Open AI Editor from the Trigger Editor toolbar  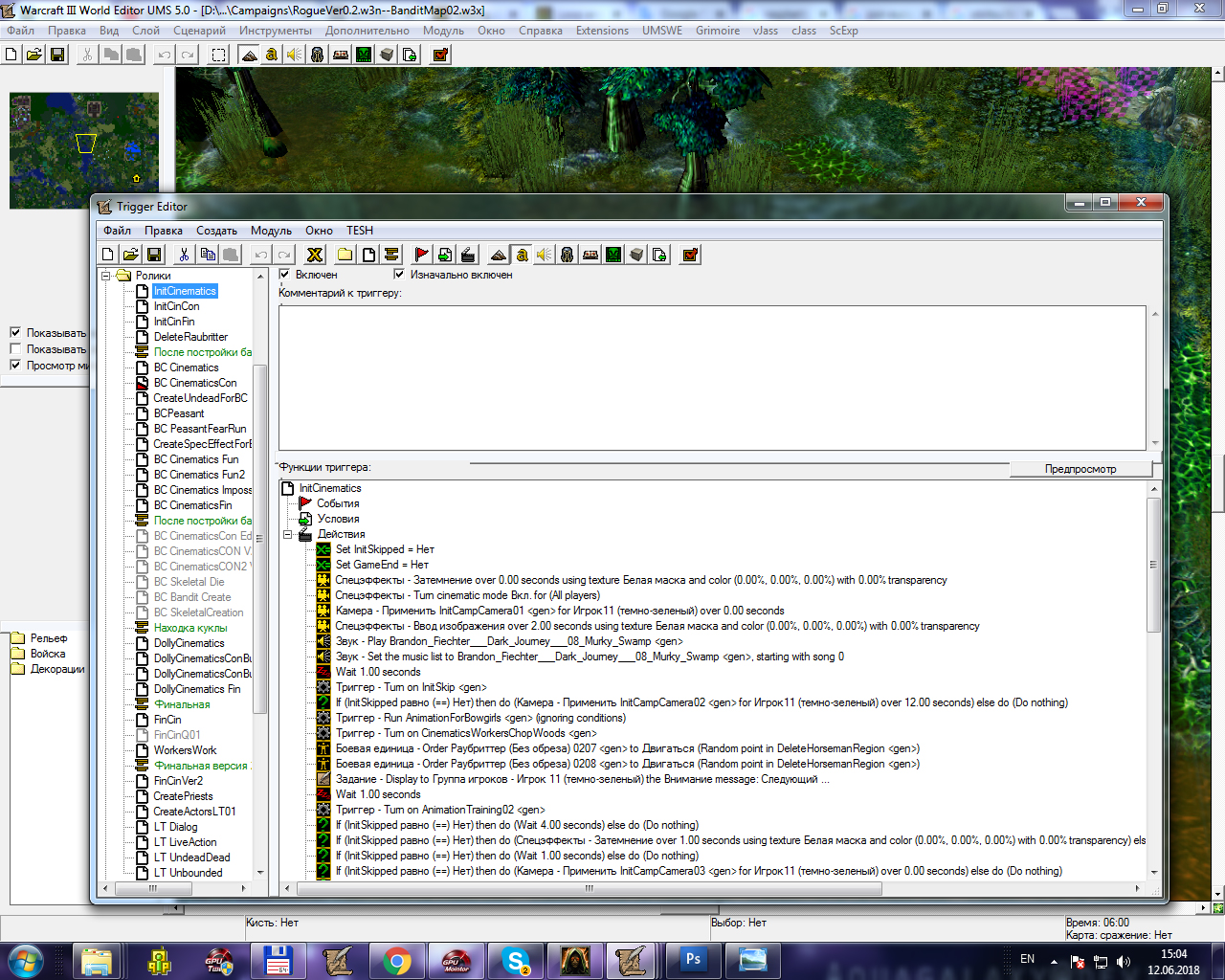pyautogui.click(x=613, y=255)
